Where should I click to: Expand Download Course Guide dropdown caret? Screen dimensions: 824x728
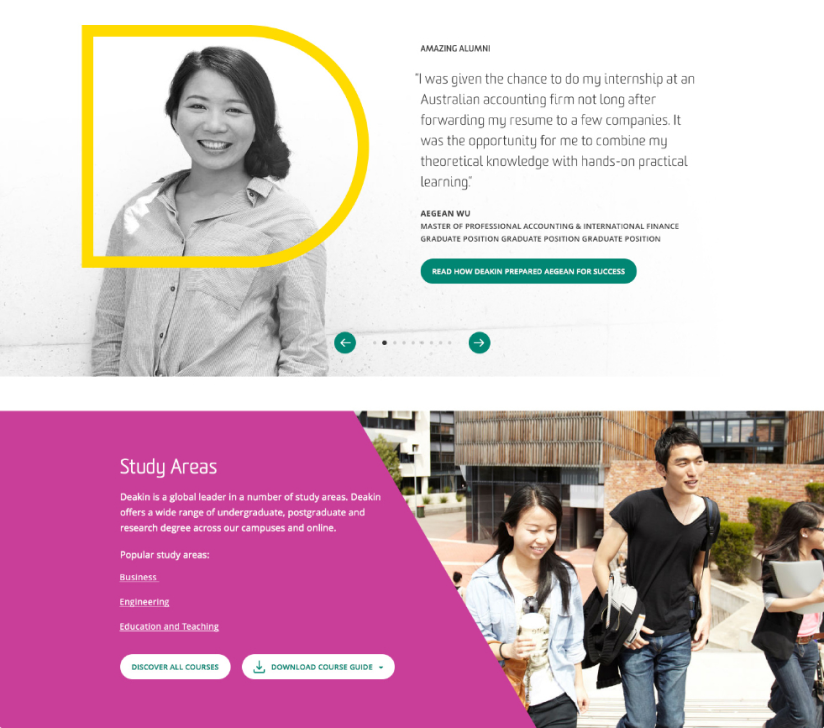pyautogui.click(x=381, y=667)
